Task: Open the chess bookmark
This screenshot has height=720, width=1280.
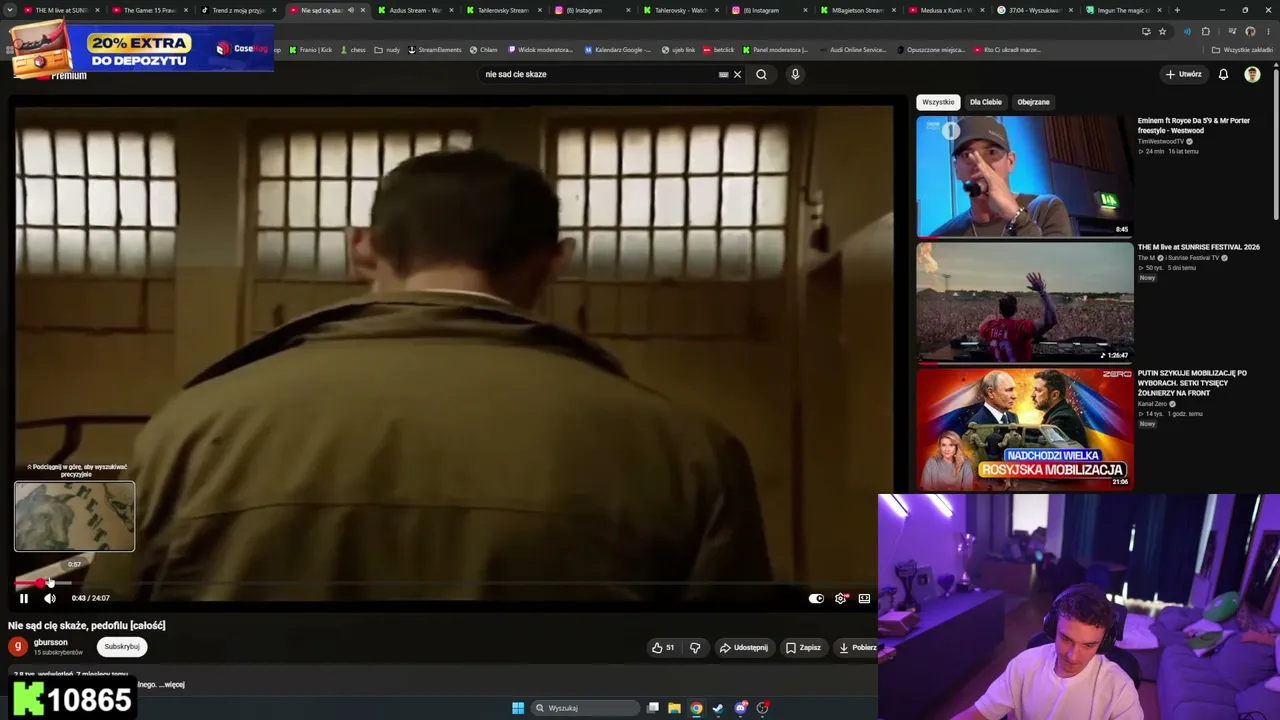Action: 353,50
